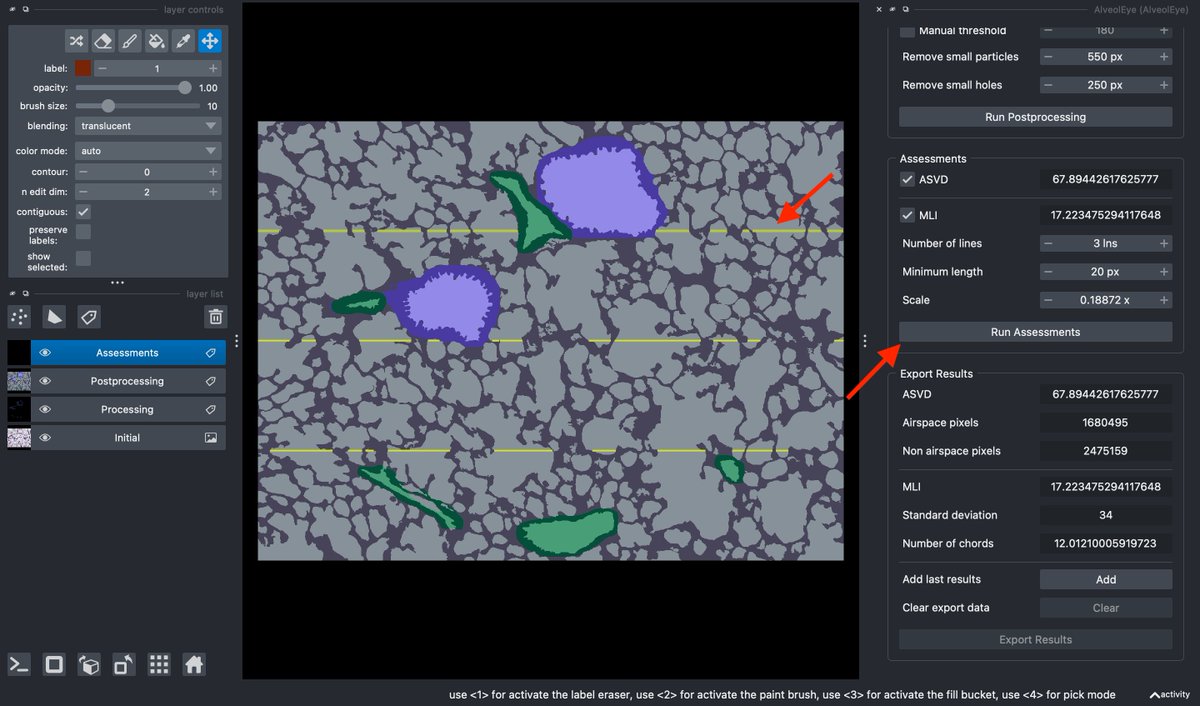This screenshot has height=706, width=1200.
Task: Select the pan/zoom move tool
Action: tap(209, 41)
